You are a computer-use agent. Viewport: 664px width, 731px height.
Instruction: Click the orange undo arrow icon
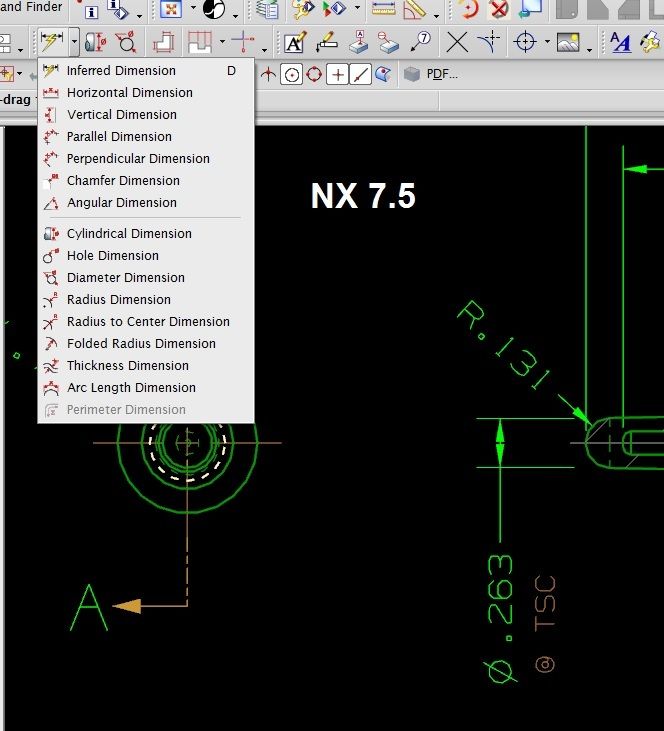(469, 9)
